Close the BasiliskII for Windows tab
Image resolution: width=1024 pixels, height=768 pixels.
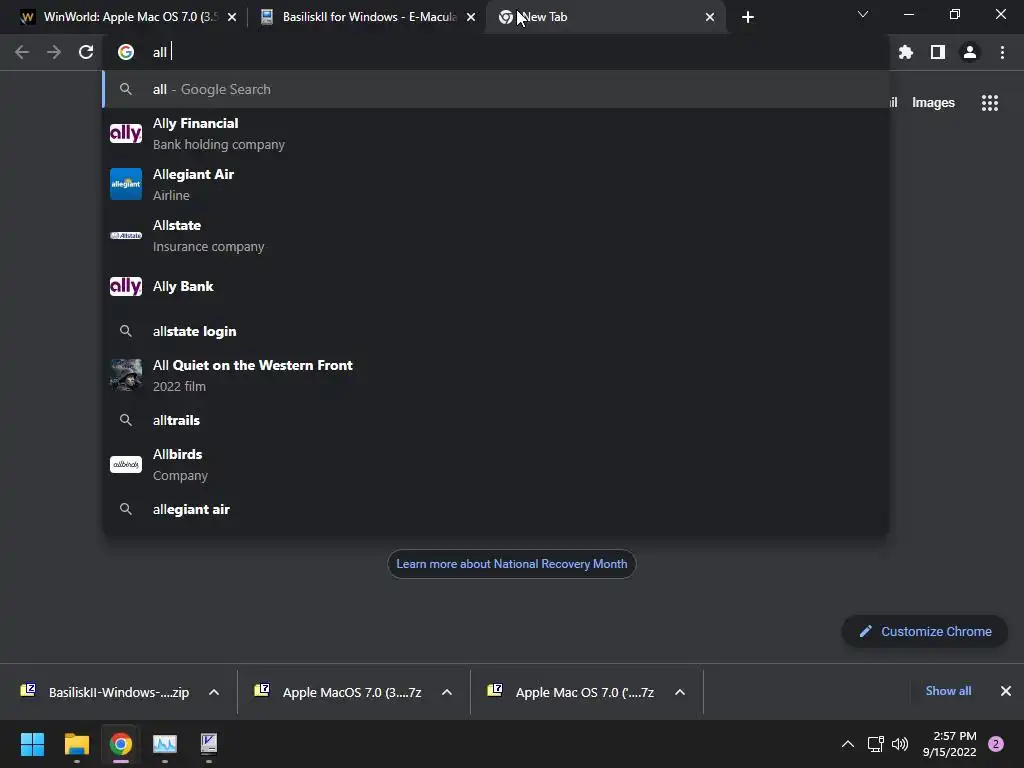pos(471,17)
